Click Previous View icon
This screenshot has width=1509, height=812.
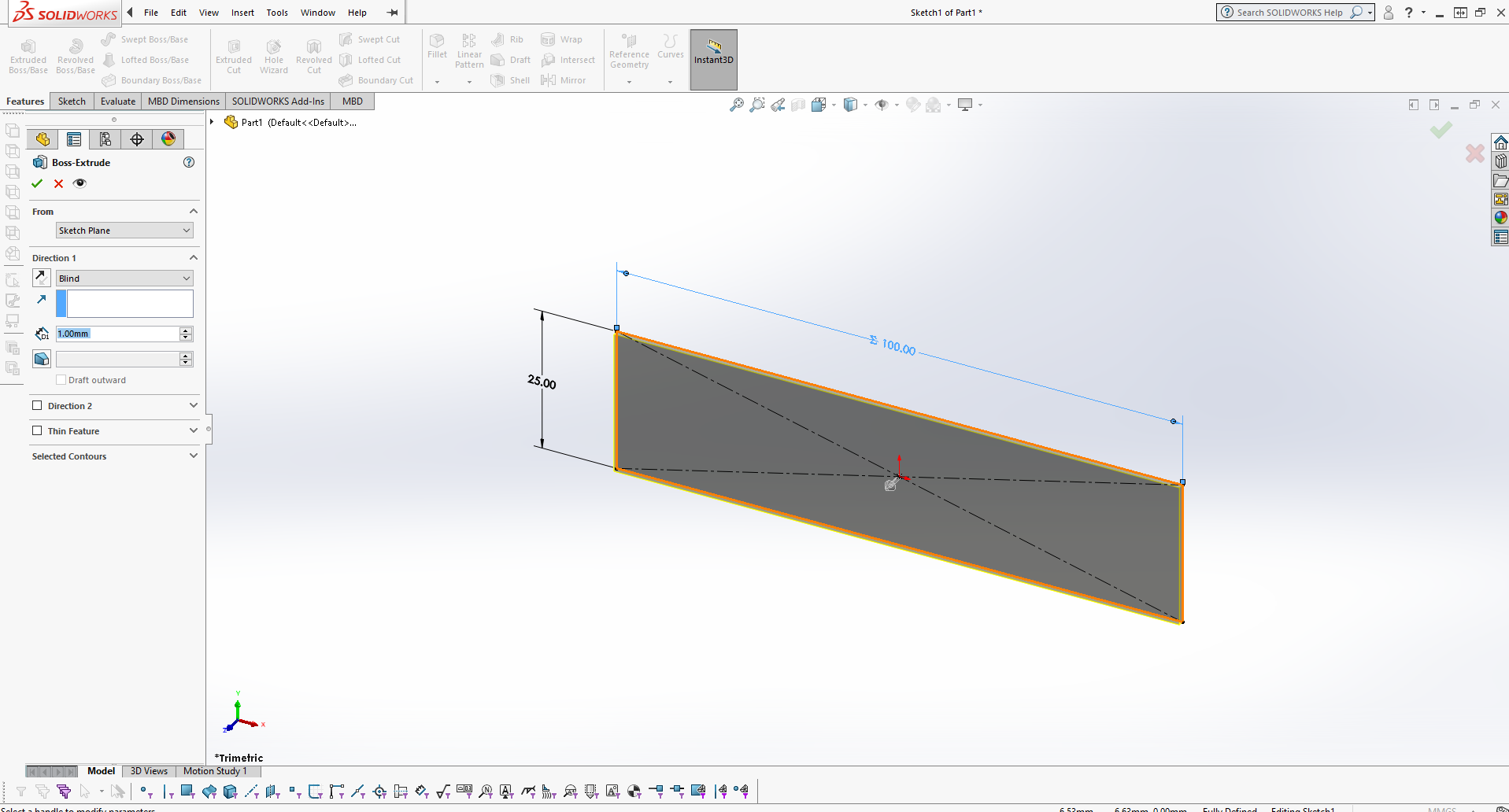(778, 105)
